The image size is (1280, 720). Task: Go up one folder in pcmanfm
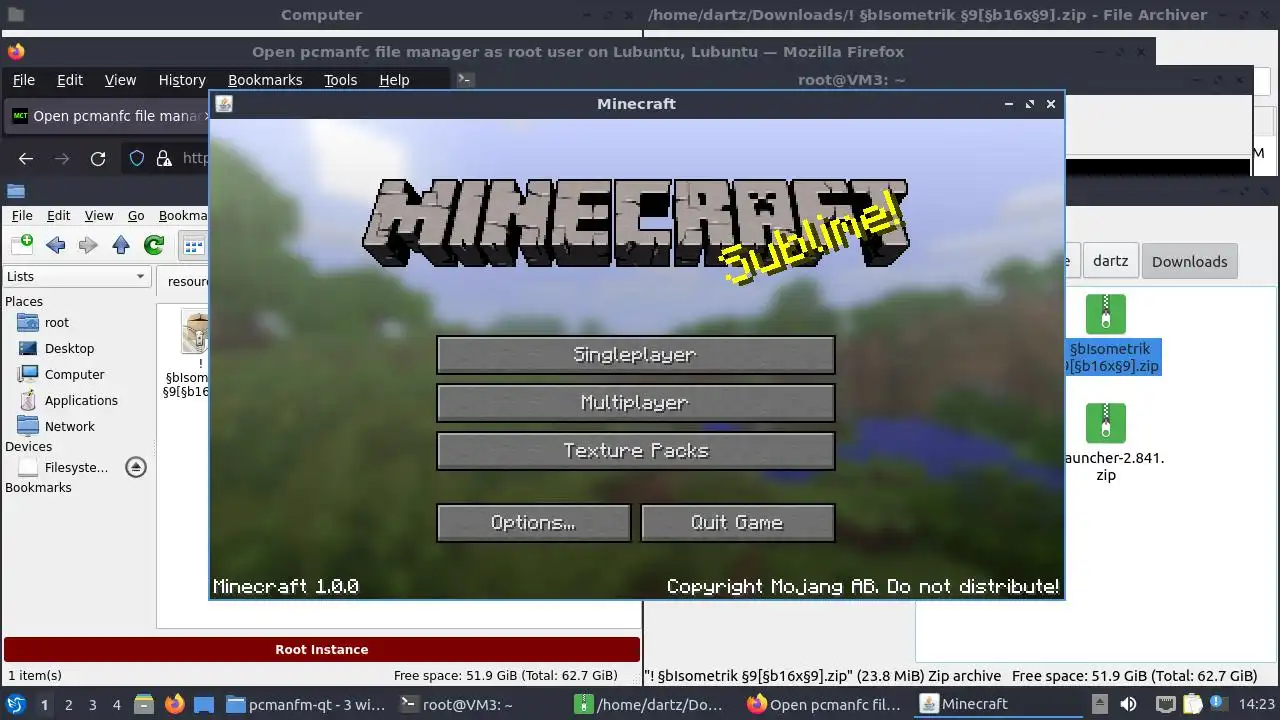(121, 245)
